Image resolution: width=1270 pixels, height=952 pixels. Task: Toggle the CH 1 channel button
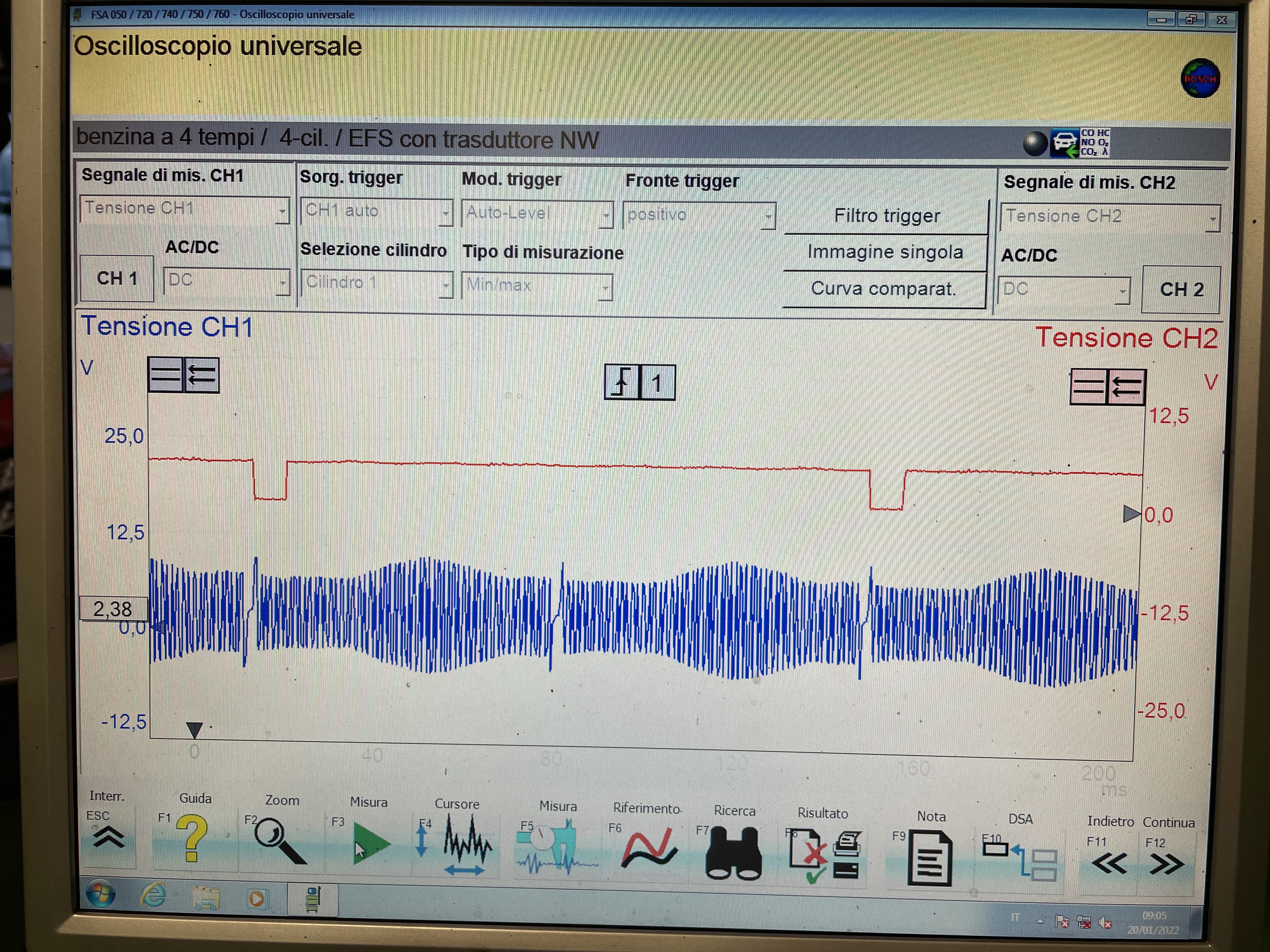[117, 278]
